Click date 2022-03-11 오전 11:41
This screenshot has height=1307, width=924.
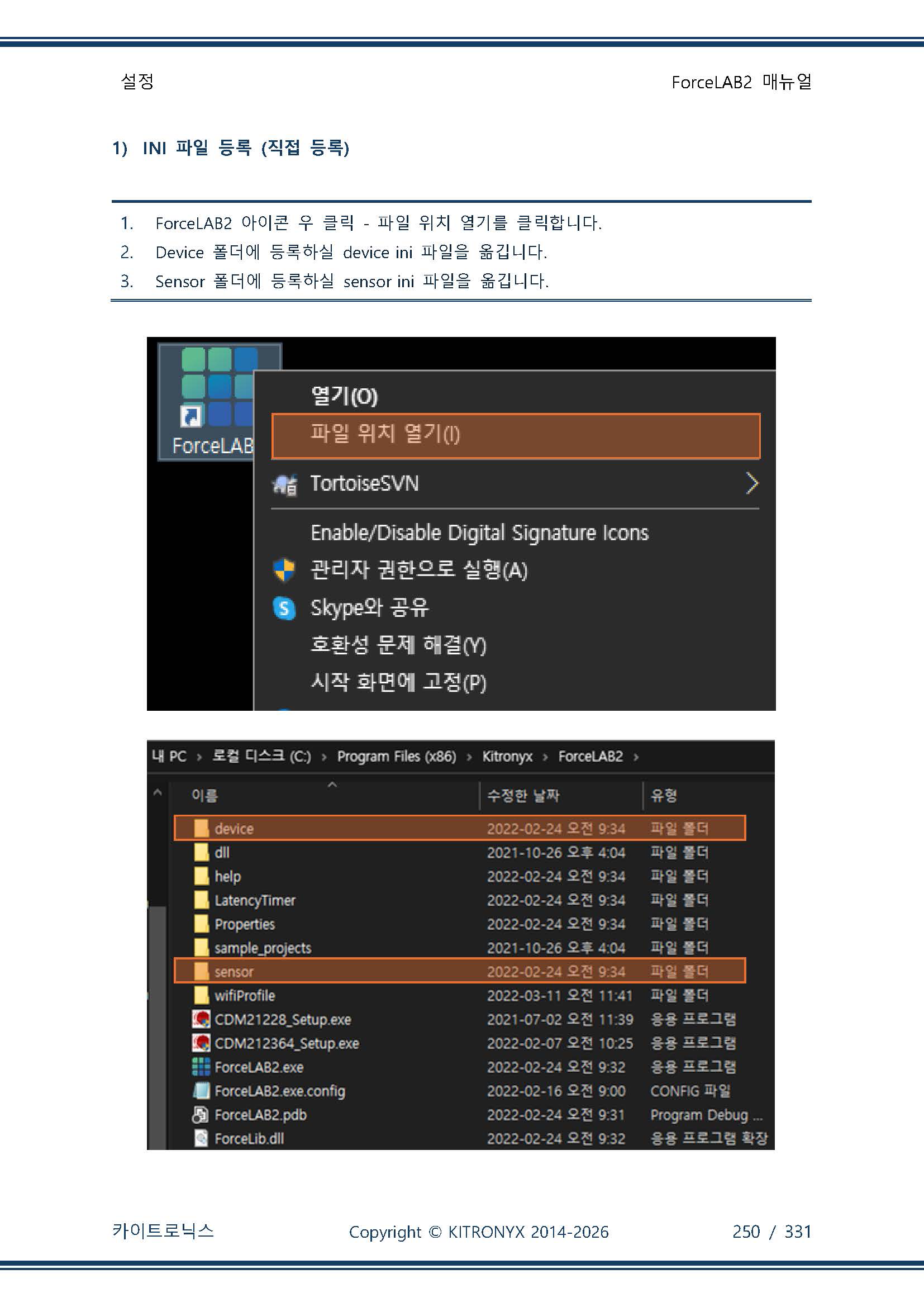point(560,996)
